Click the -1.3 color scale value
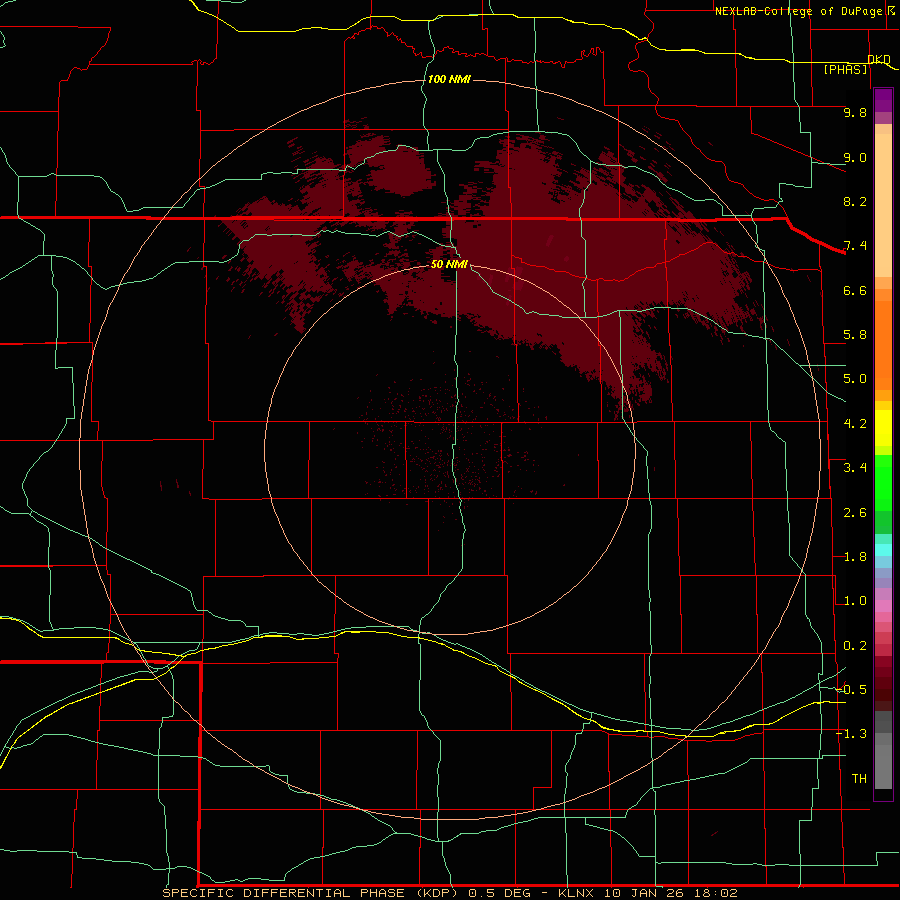The image size is (900, 900). click(852, 734)
